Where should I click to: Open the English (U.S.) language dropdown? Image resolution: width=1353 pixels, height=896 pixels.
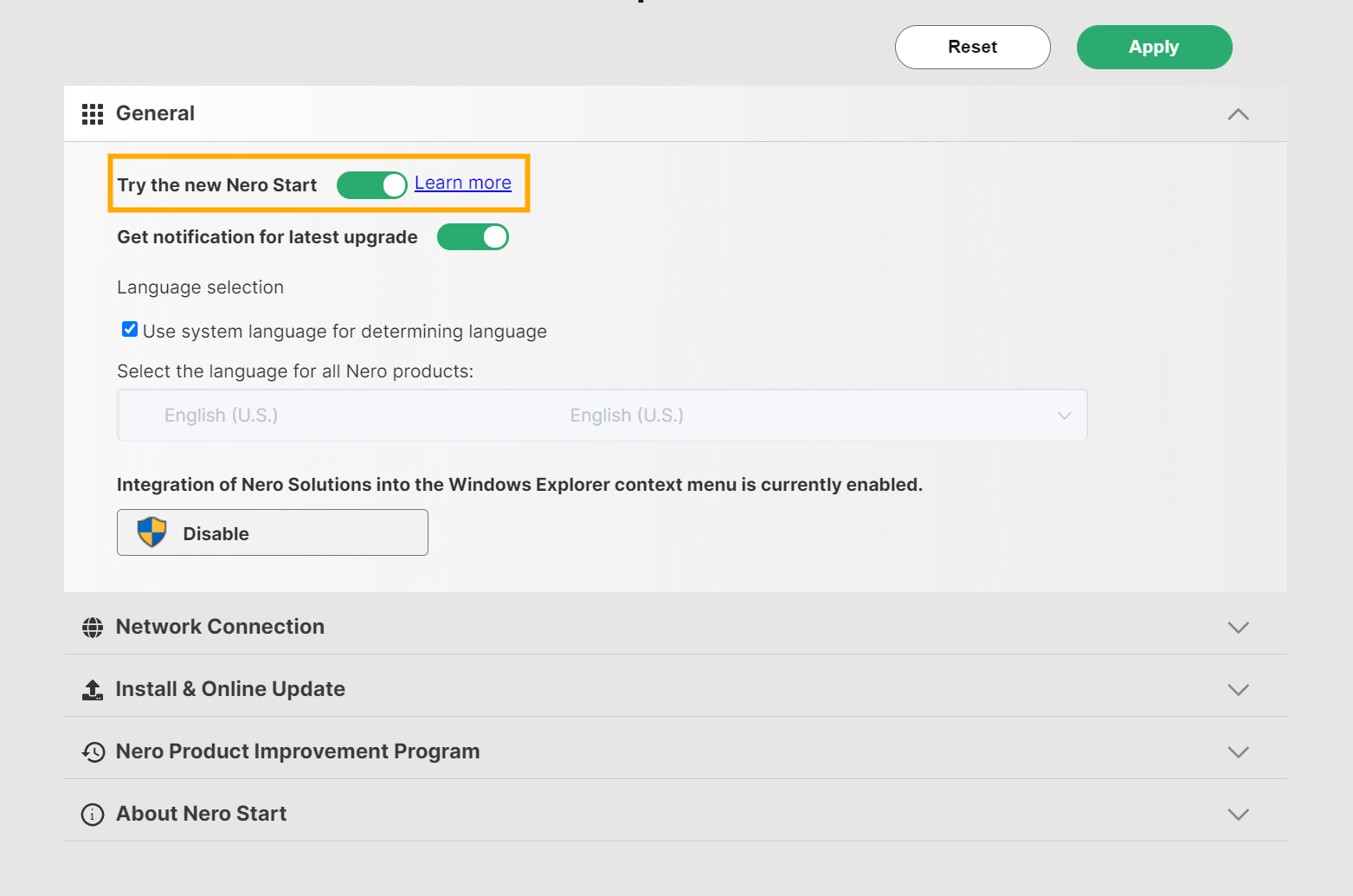(602, 416)
